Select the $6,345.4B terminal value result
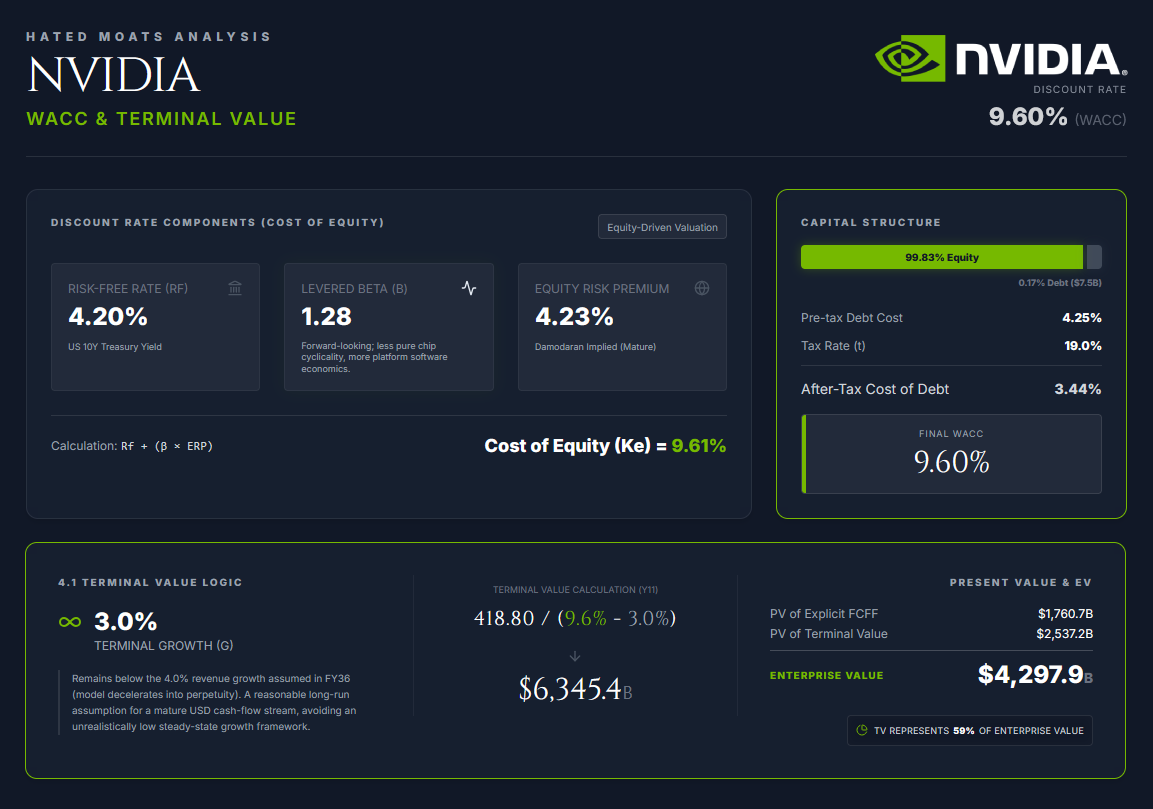 pos(575,689)
